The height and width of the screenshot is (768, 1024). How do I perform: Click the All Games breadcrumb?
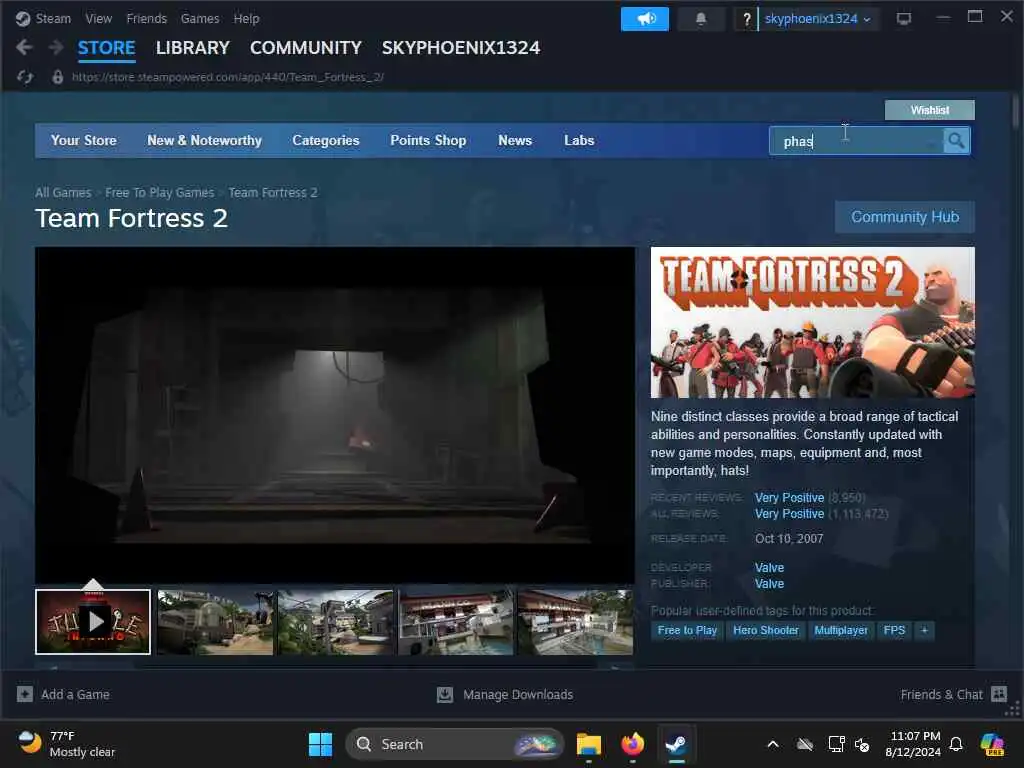point(63,193)
